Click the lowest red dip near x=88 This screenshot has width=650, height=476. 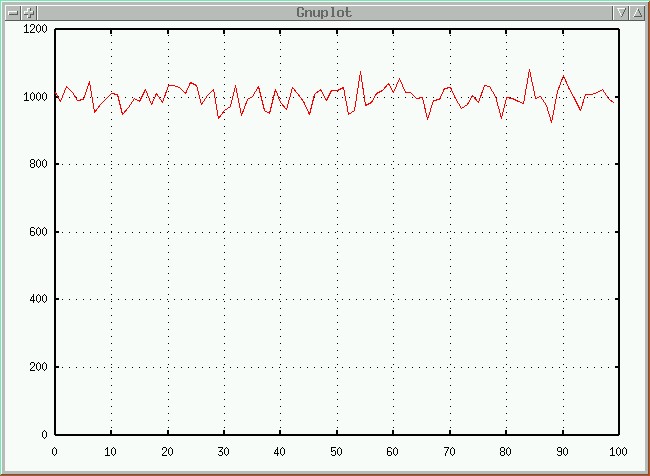[551, 122]
